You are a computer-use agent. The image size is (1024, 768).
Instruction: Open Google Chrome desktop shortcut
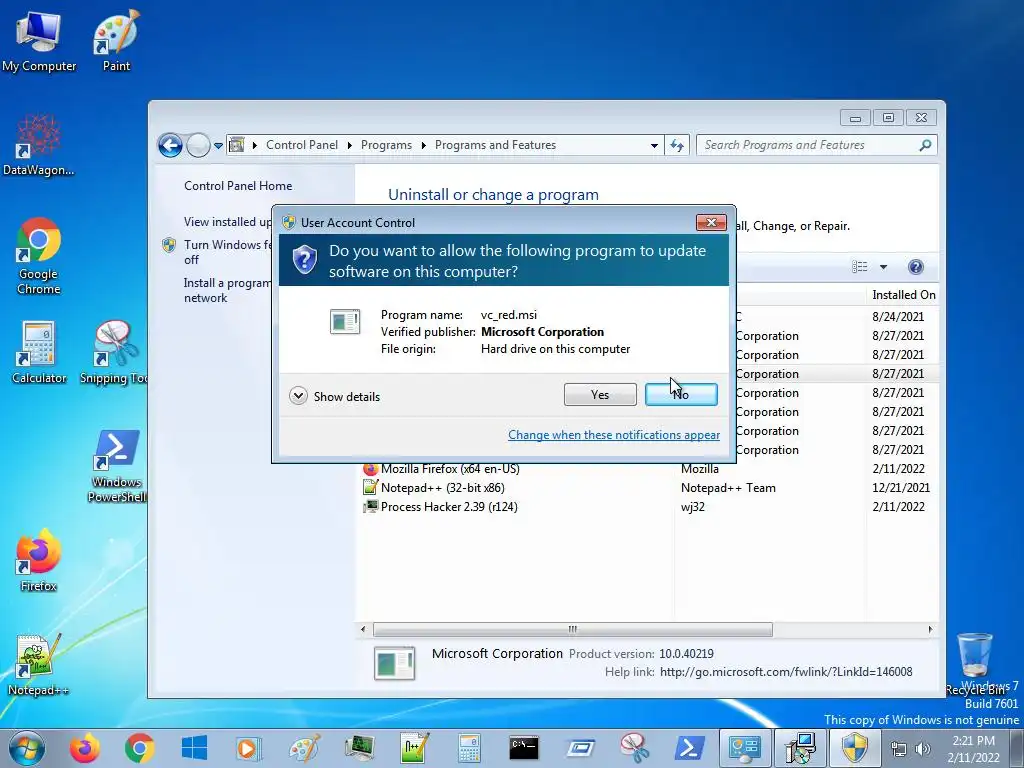pyautogui.click(x=39, y=256)
